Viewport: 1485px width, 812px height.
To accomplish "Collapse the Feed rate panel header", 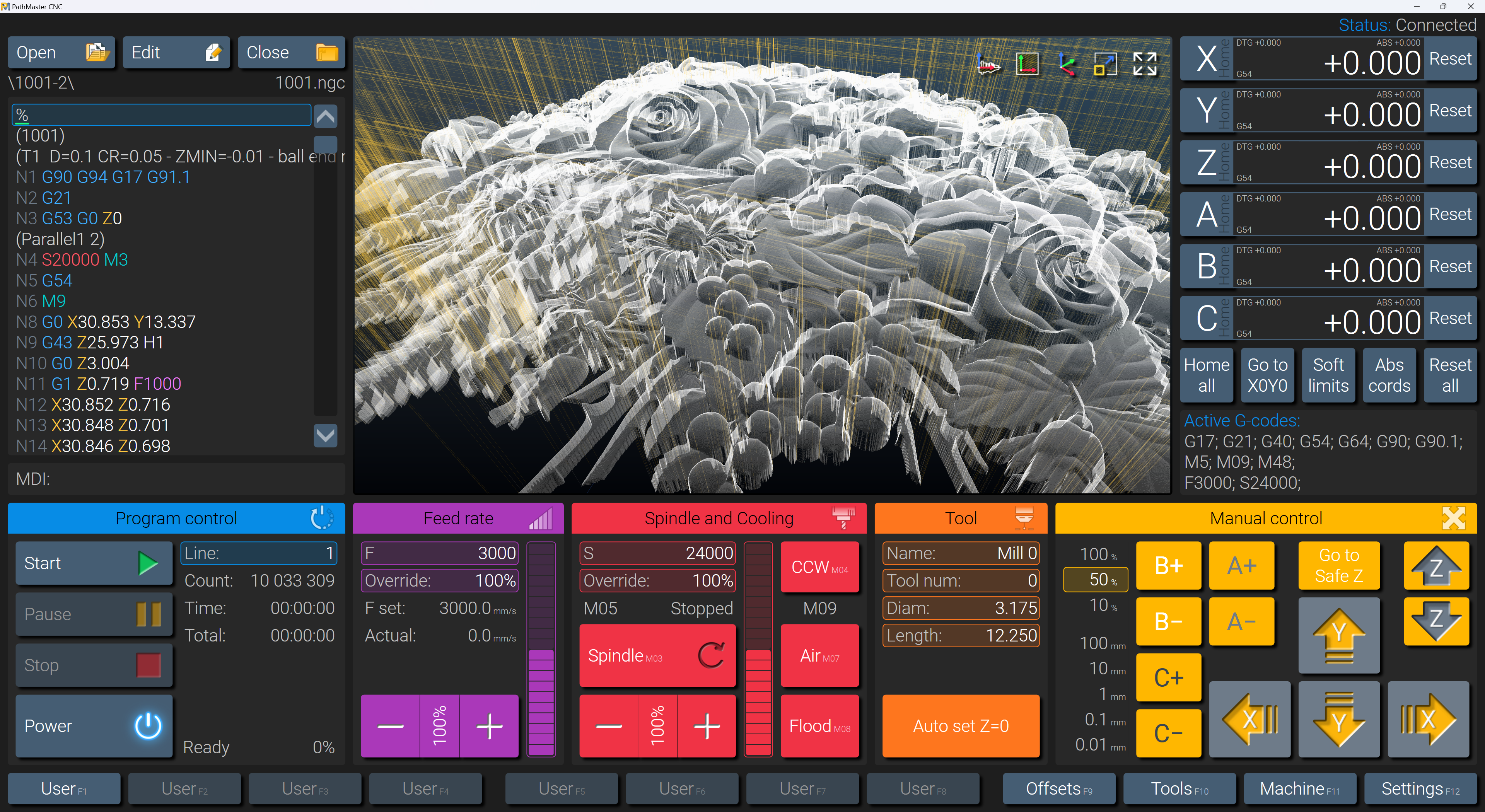I will (458, 518).
